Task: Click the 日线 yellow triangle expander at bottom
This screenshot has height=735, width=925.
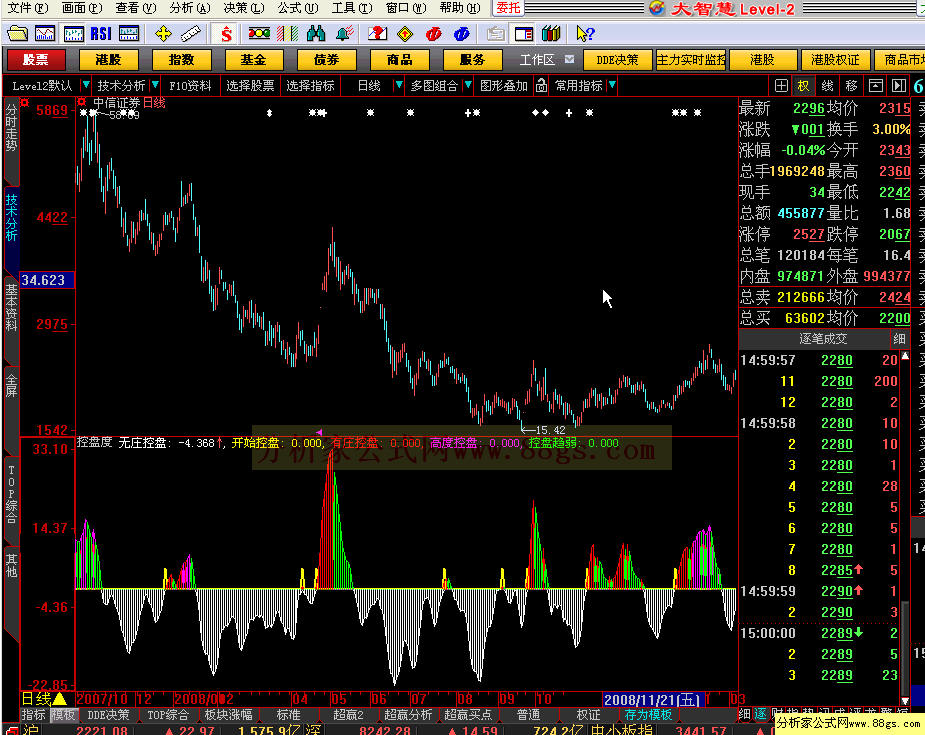Action: 60,699
